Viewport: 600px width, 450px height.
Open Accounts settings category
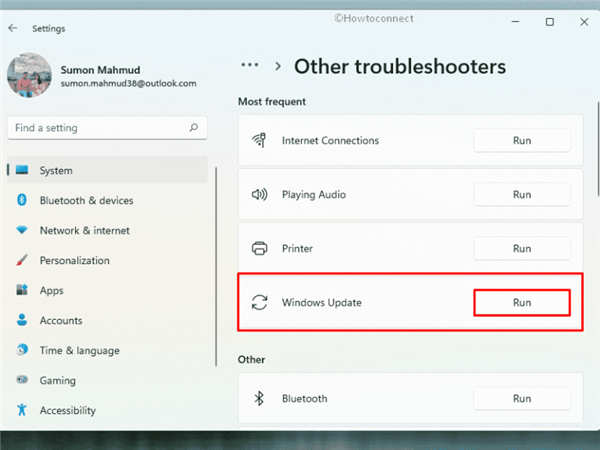click(x=108, y=320)
